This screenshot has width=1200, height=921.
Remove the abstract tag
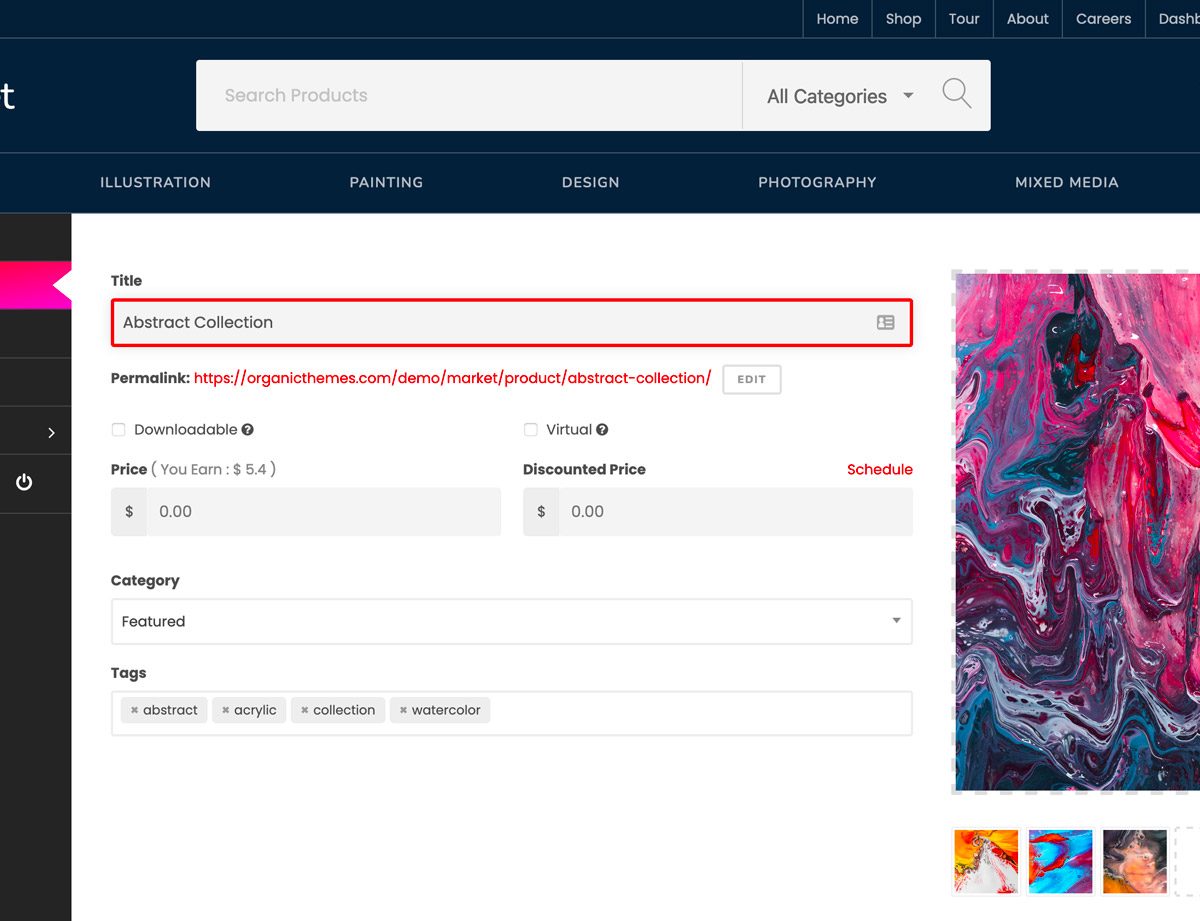pos(134,710)
